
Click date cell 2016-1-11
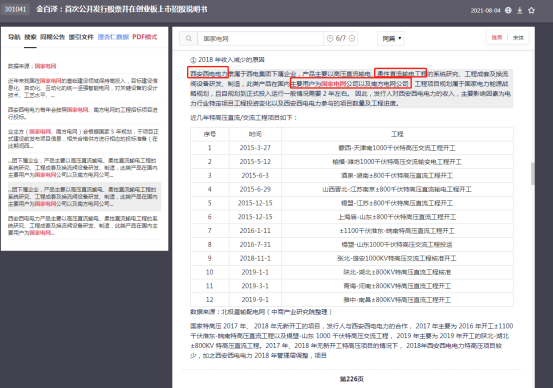[x=255, y=231]
